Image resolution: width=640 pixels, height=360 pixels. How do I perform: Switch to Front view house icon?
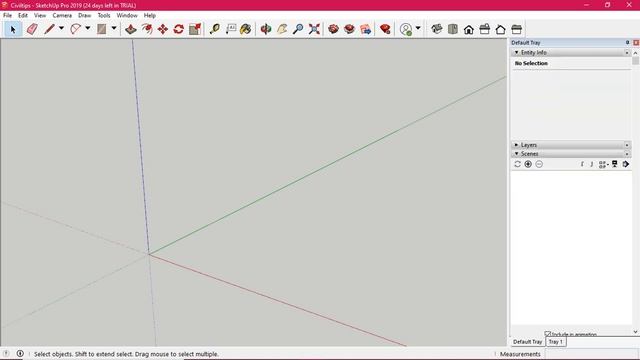pyautogui.click(x=469, y=29)
